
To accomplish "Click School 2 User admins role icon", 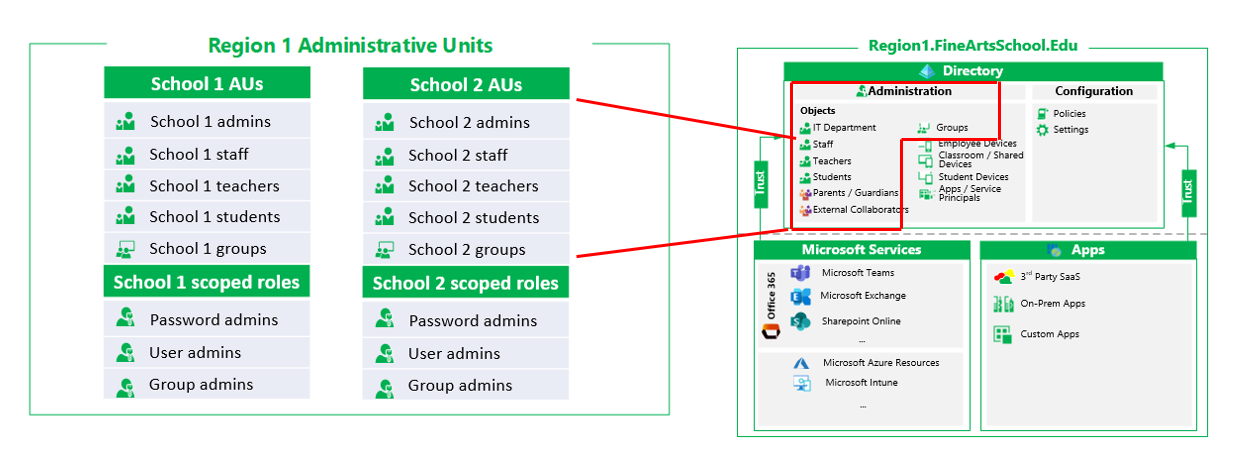I will click(x=384, y=353).
